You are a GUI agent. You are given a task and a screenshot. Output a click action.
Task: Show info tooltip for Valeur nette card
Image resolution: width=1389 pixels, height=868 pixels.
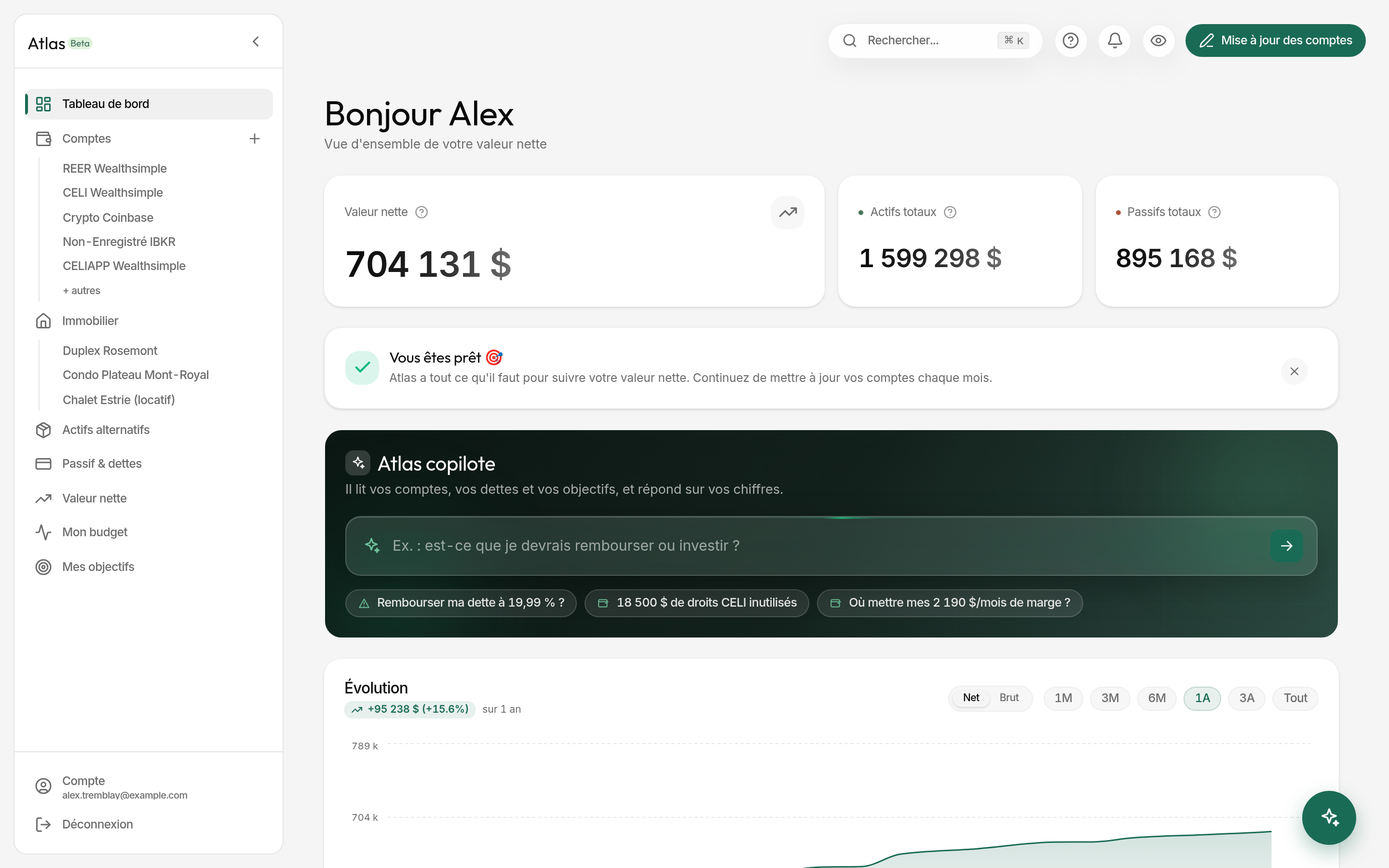coord(422,212)
